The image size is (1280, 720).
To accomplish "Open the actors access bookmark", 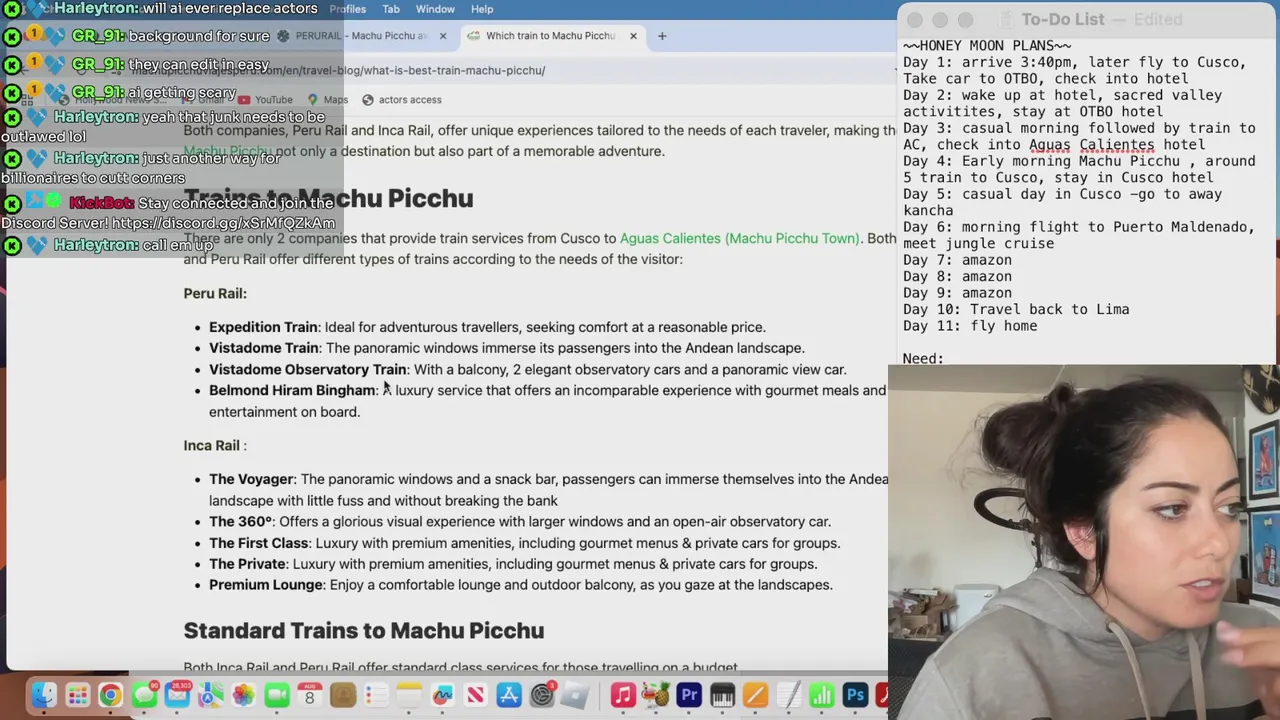I will (x=402, y=100).
